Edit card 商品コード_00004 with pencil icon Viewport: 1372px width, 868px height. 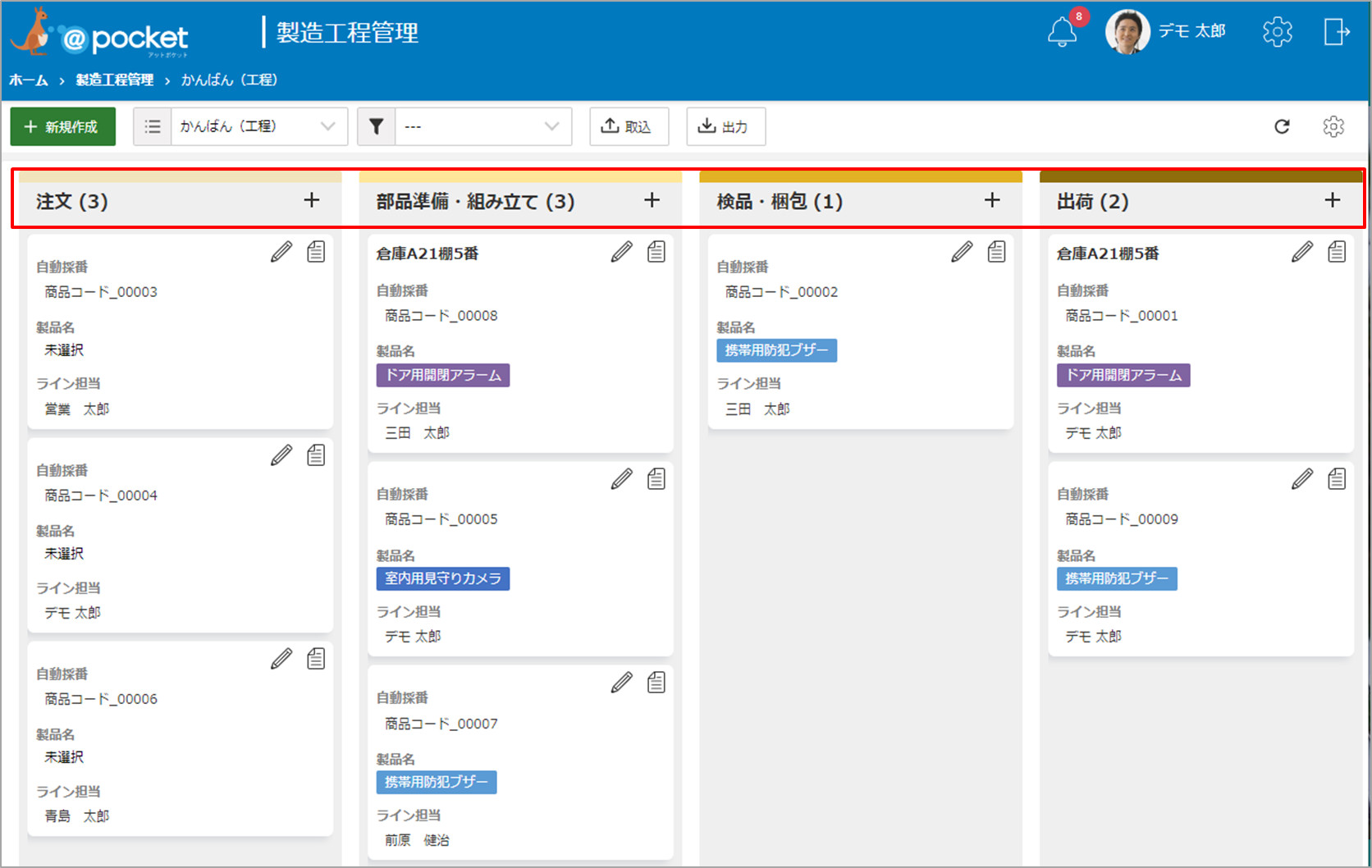(x=281, y=455)
